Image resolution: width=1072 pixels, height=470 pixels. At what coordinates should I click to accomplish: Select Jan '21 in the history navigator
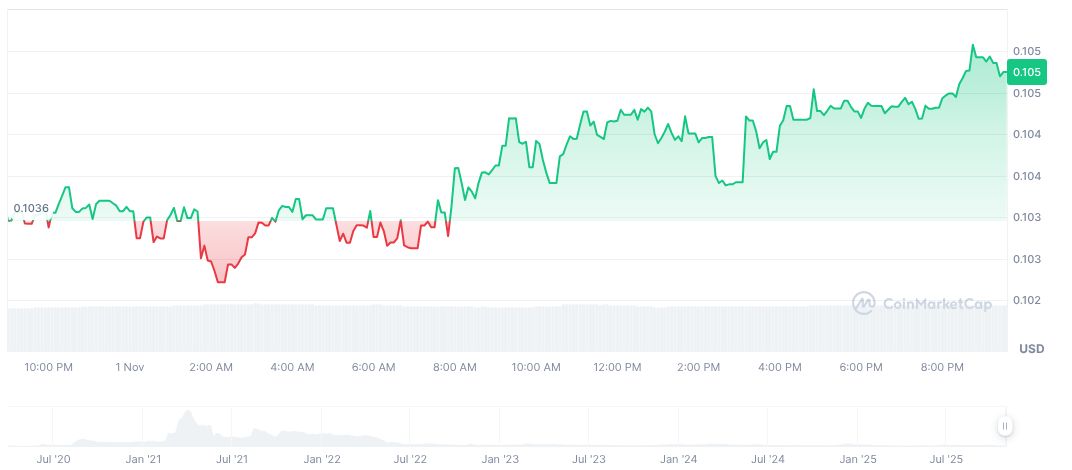point(144,459)
